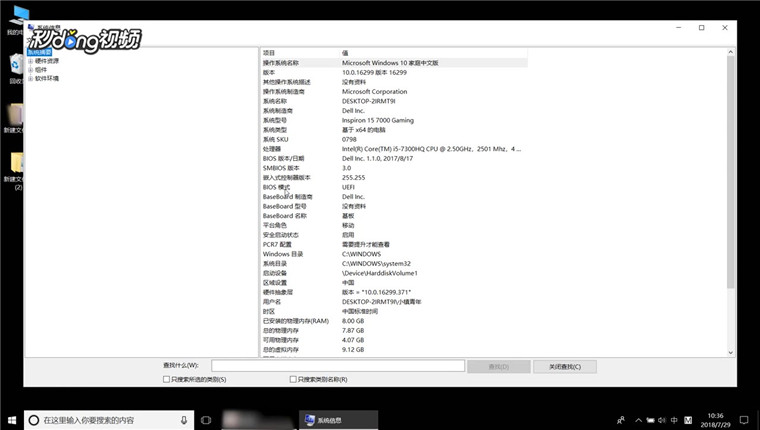Select the 平台角色 row
This screenshot has width=760, height=430.
click(394, 225)
